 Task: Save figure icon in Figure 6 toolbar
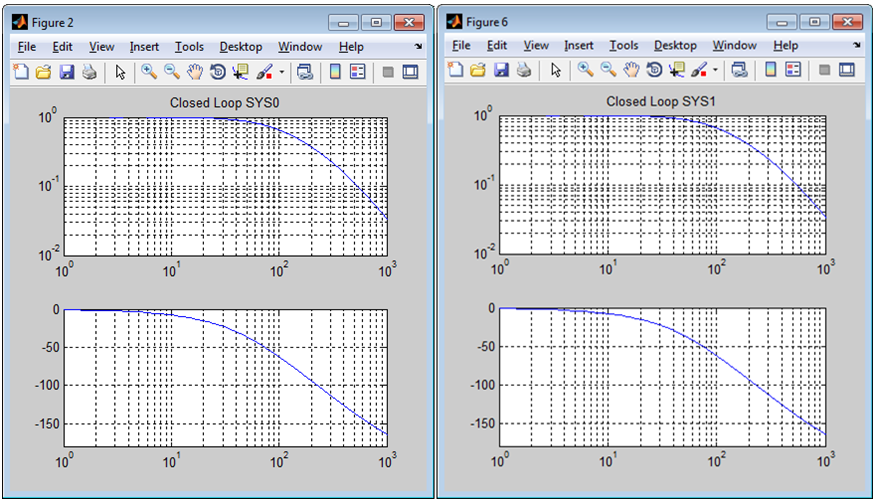coord(501,70)
